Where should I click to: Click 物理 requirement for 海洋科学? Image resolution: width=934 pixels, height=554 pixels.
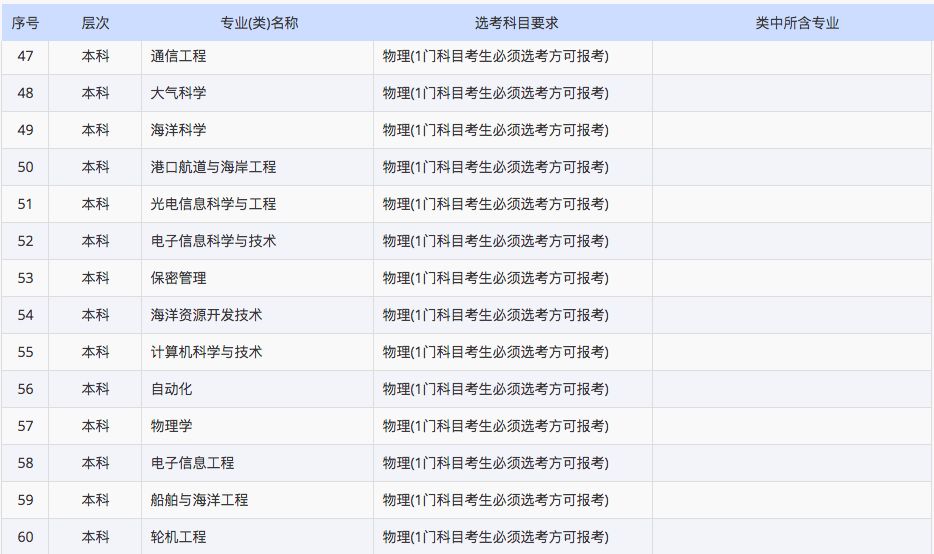coord(496,130)
